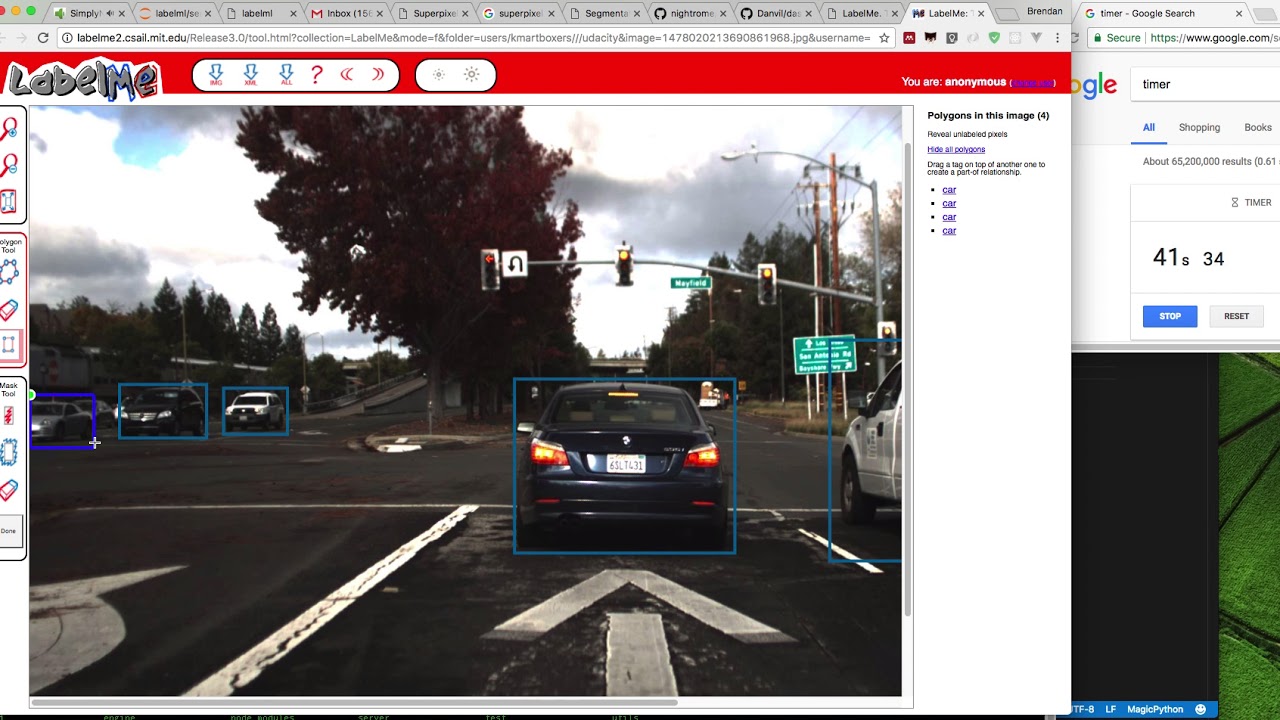
Task: Download the image via the IMG arrow icon
Action: (x=215, y=75)
